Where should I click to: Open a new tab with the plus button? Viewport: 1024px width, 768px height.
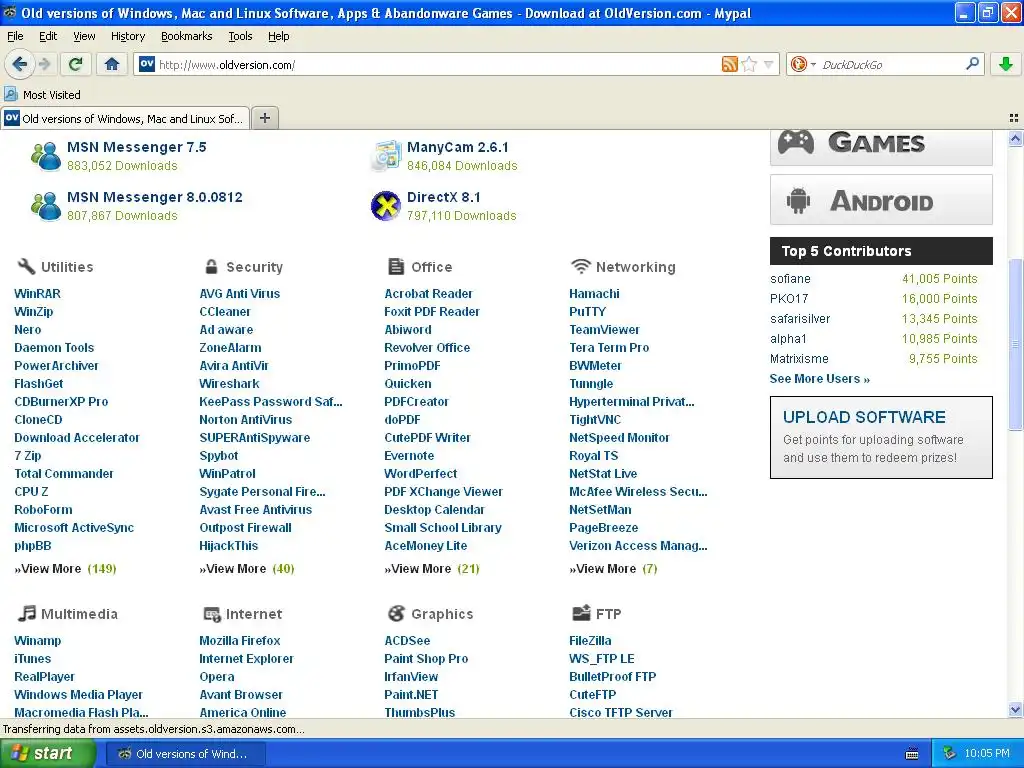click(264, 118)
